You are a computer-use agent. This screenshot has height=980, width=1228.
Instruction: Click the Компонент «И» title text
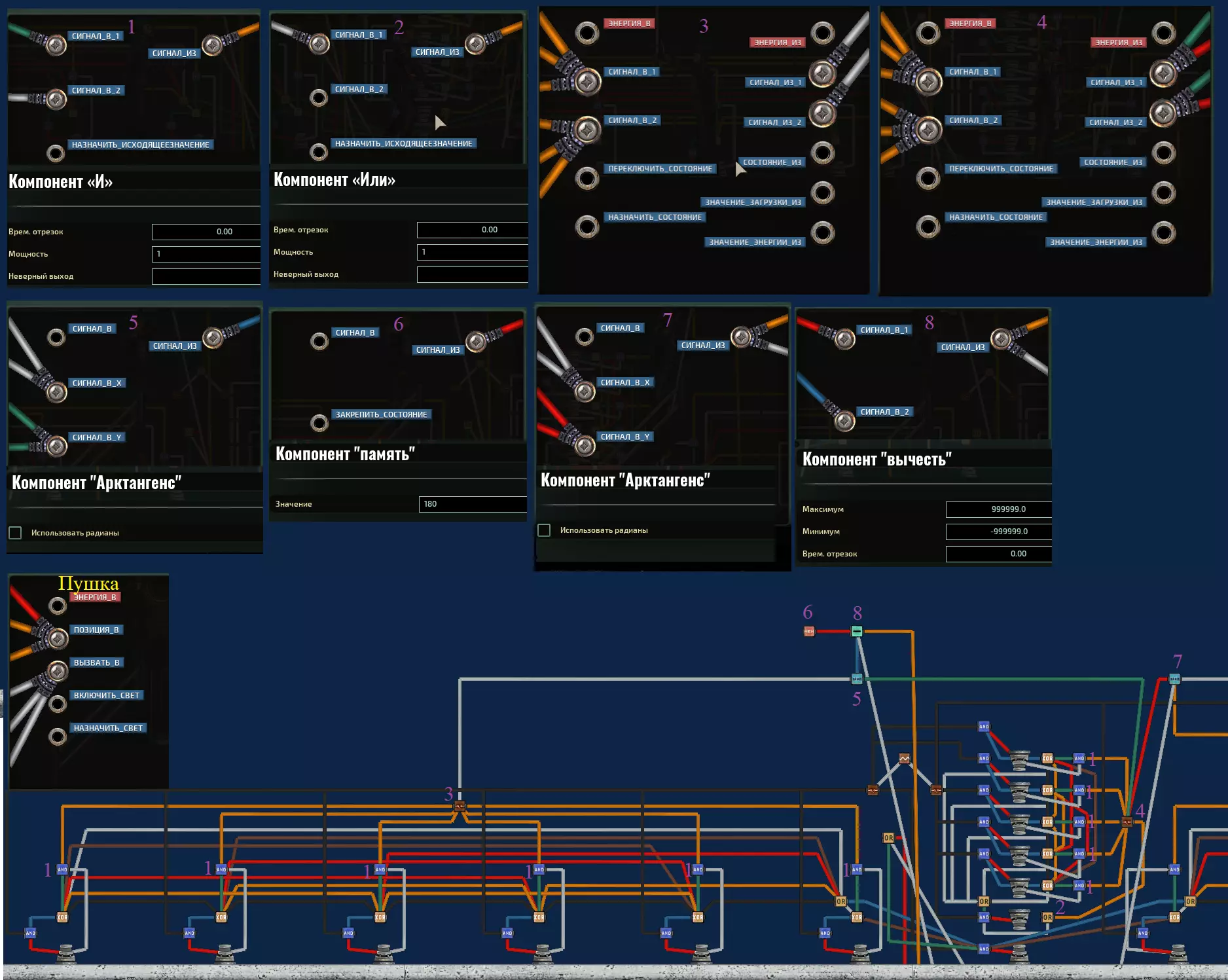tap(61, 182)
